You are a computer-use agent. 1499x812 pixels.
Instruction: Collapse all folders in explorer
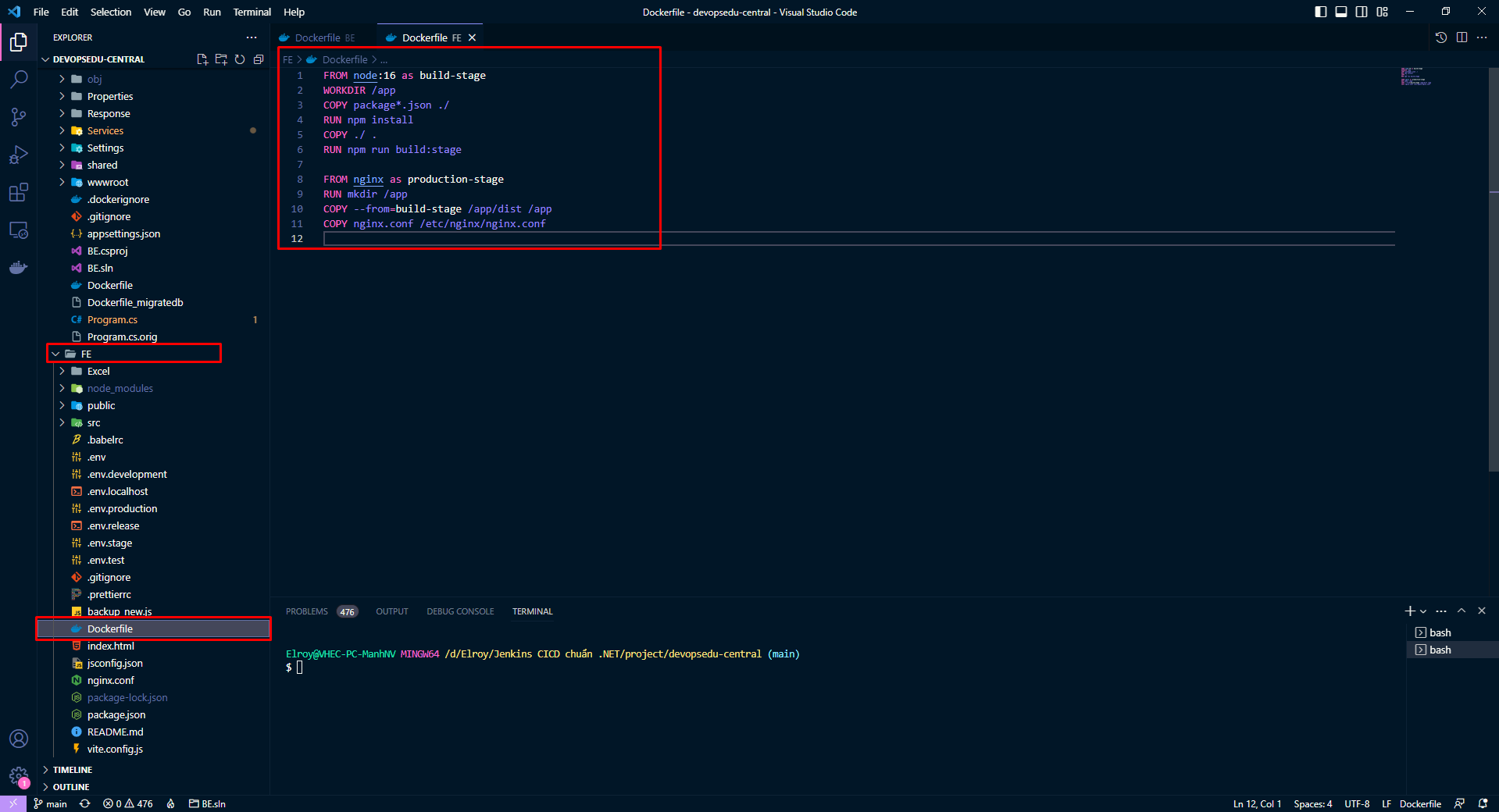pyautogui.click(x=259, y=59)
